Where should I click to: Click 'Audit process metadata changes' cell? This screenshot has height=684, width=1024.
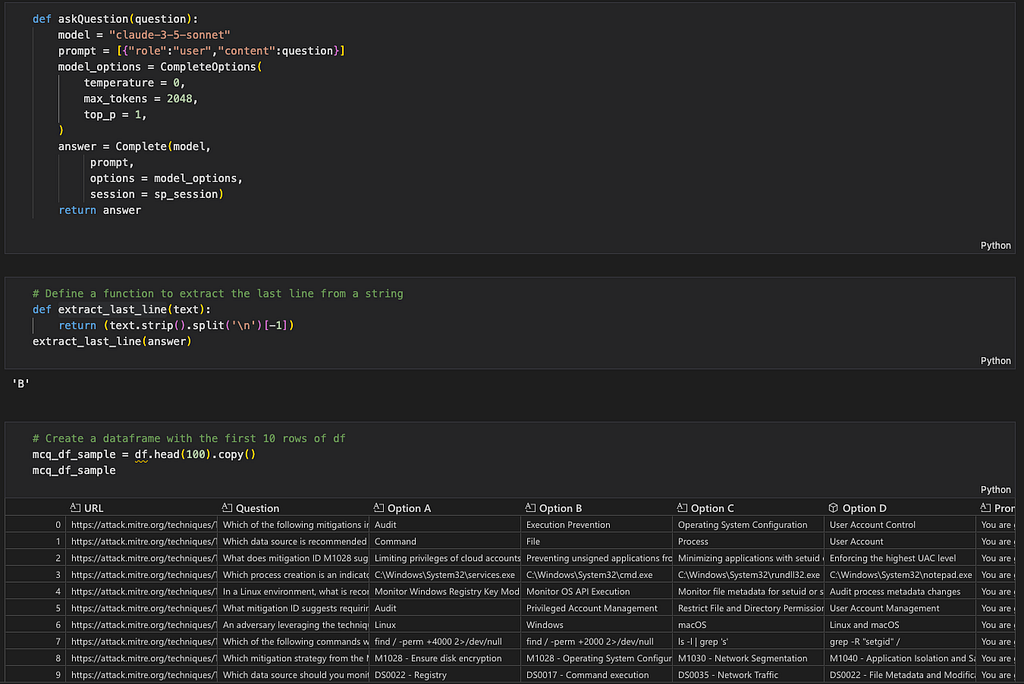point(900,591)
